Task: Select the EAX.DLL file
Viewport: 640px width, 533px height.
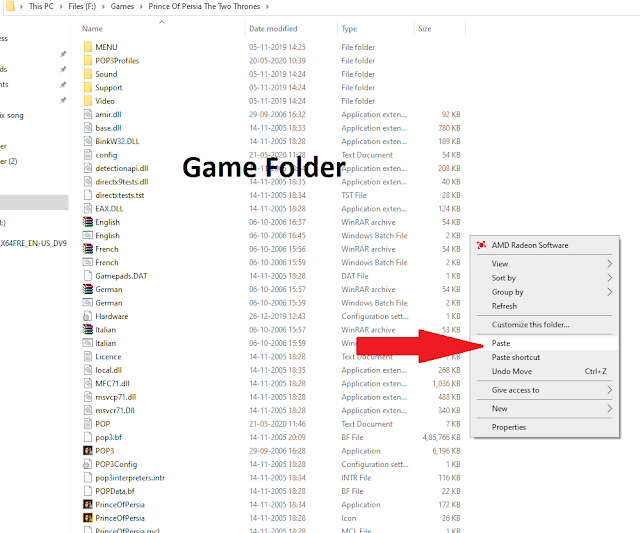Action: pyautogui.click(x=109, y=209)
